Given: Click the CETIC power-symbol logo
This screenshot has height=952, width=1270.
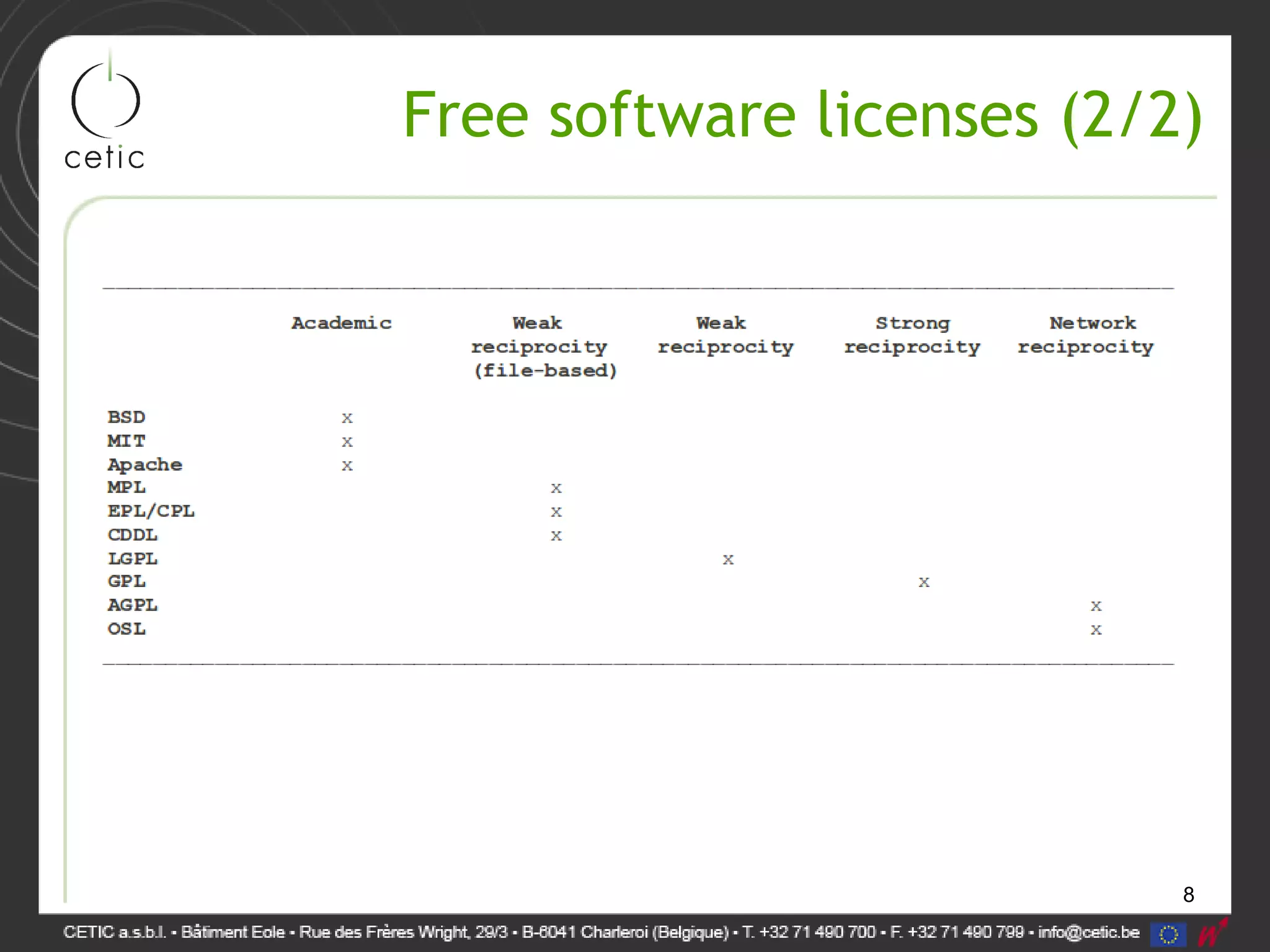Looking at the screenshot, I should tap(105, 99).
